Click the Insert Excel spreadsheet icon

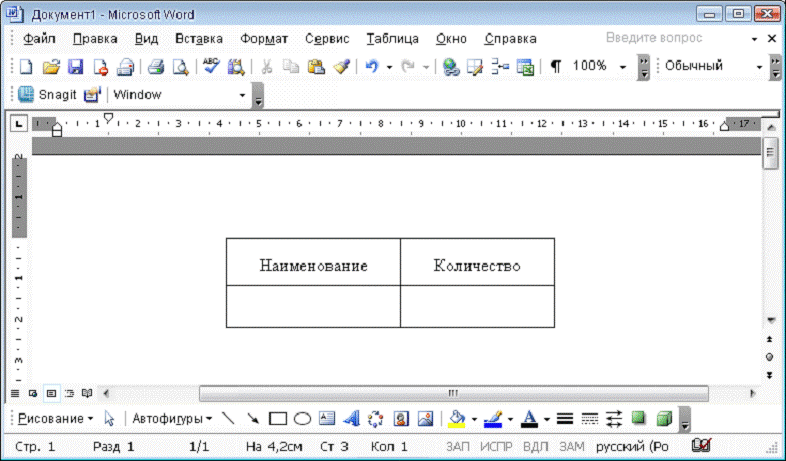(x=525, y=66)
